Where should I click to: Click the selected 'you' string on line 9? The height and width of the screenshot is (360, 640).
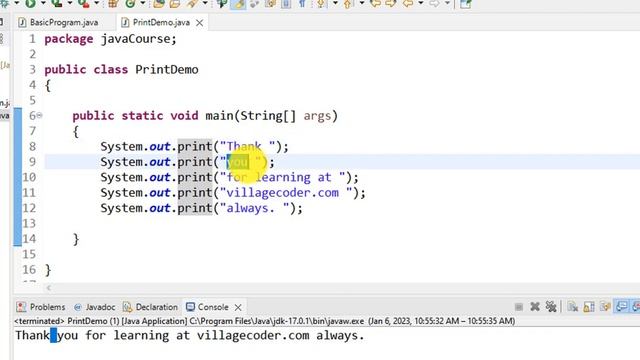pyautogui.click(x=238, y=162)
